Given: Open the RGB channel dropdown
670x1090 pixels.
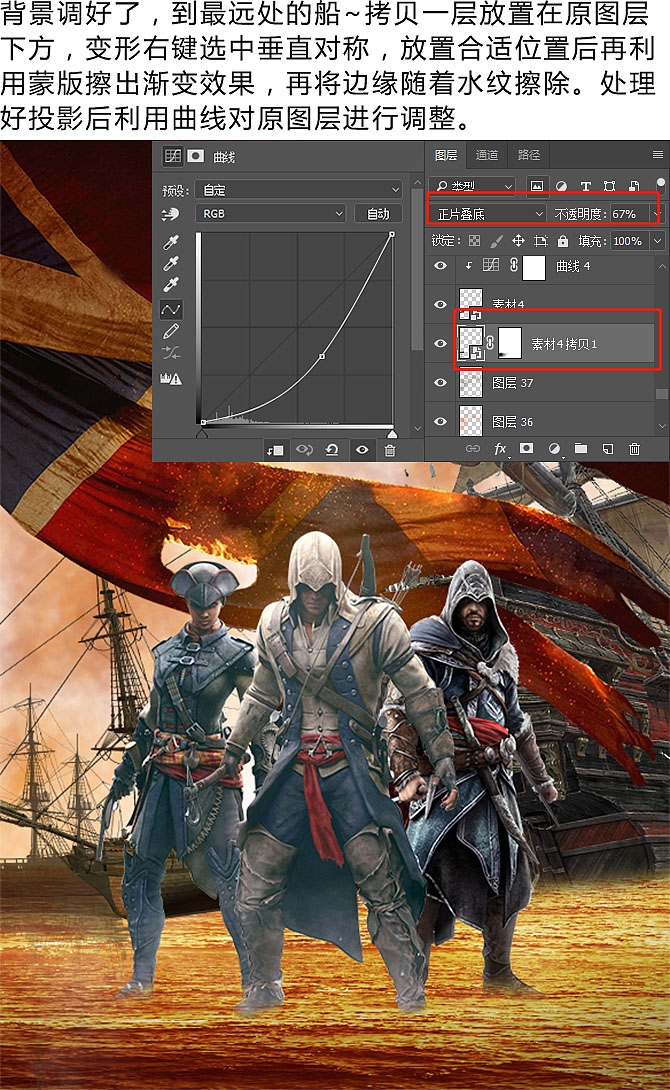Looking at the screenshot, I should point(270,213).
